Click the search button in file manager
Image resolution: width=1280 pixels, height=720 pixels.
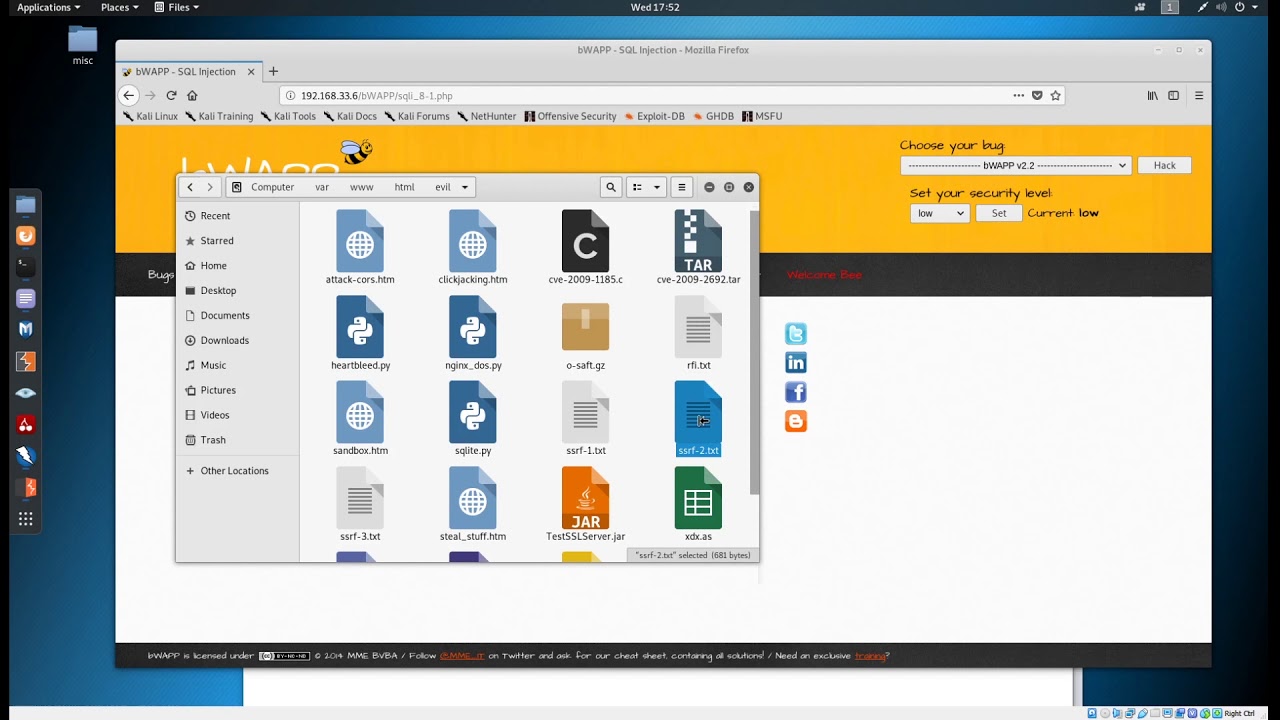pos(611,187)
